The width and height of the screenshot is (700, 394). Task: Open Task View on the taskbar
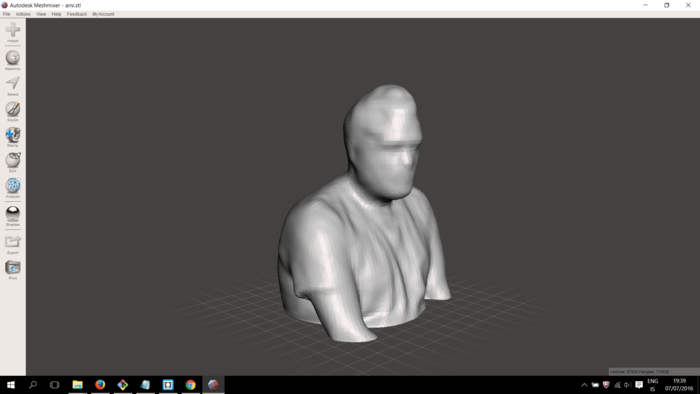(x=54, y=385)
